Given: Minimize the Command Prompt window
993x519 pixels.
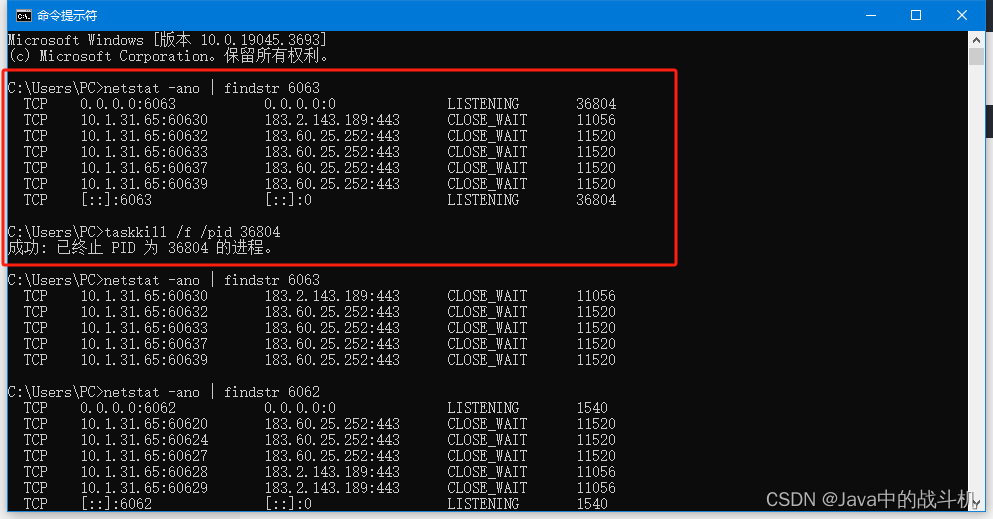Looking at the screenshot, I should coord(871,15).
